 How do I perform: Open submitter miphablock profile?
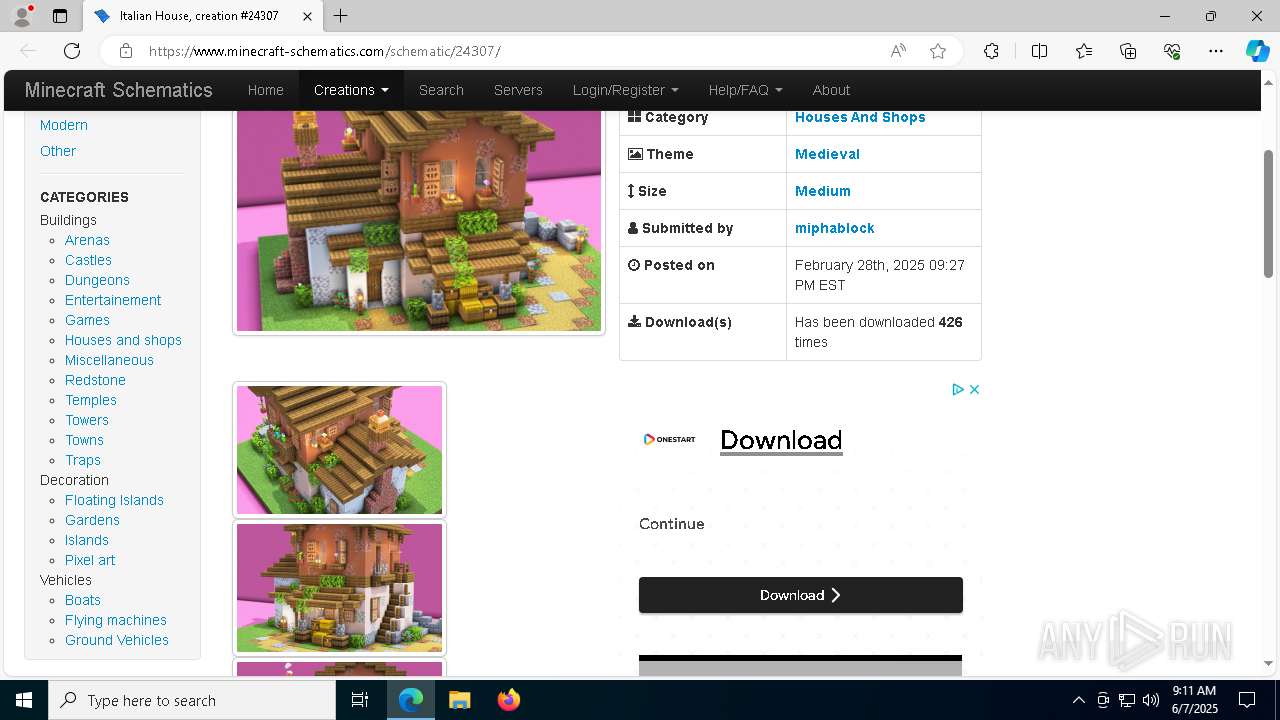tap(834, 228)
